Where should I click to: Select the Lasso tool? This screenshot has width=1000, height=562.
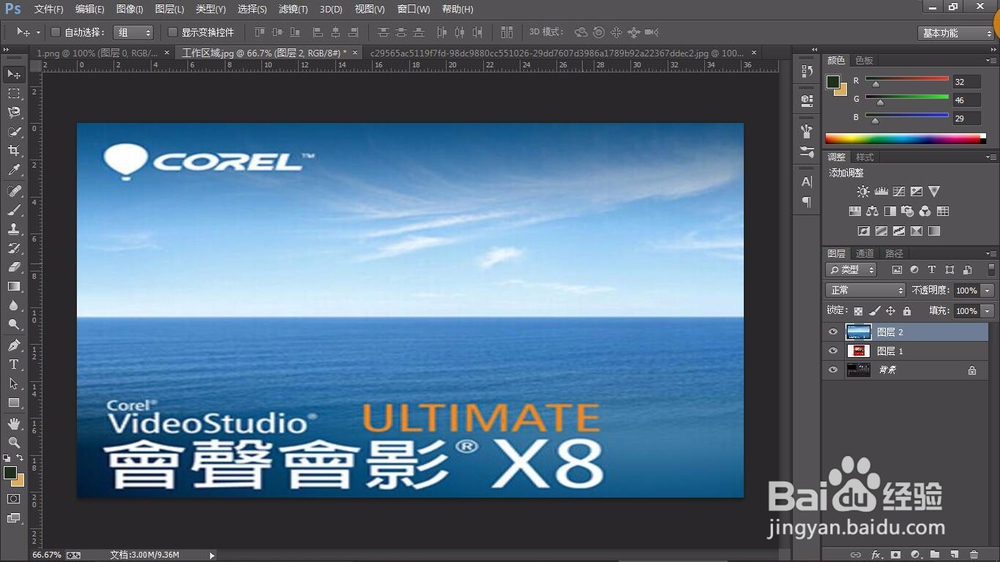(13, 113)
